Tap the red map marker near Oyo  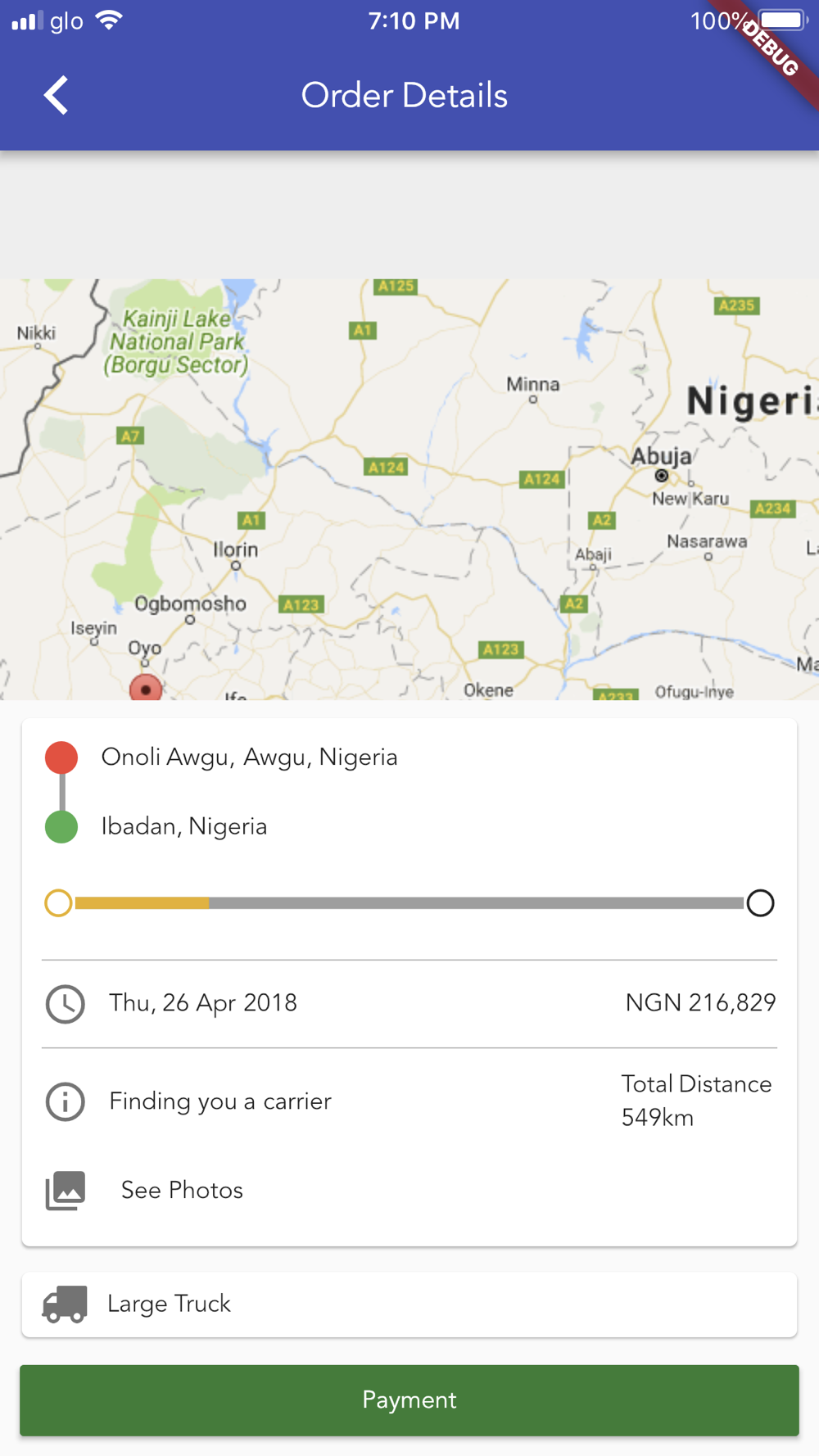146,688
